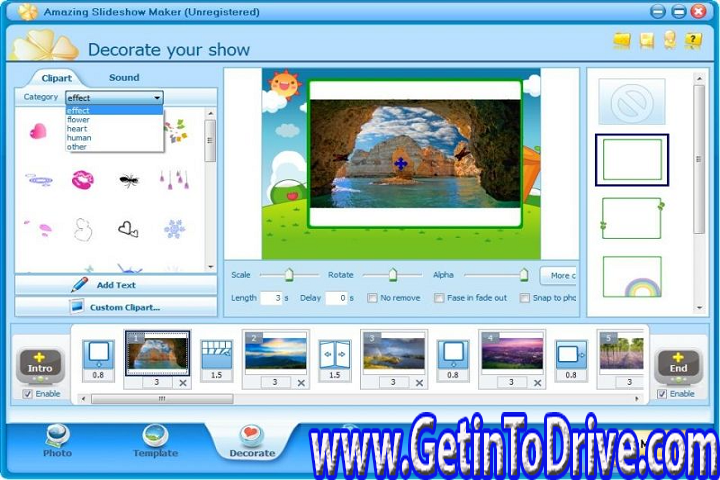Add an Intro slide
The height and width of the screenshot is (480, 720).
40,366
